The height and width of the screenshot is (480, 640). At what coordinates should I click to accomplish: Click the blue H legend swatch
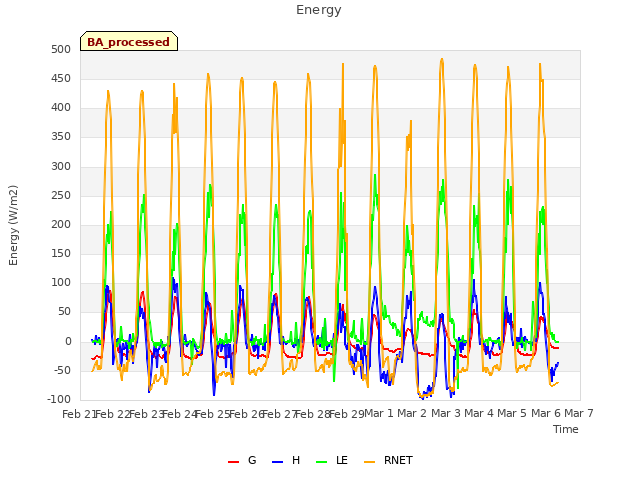click(277, 462)
